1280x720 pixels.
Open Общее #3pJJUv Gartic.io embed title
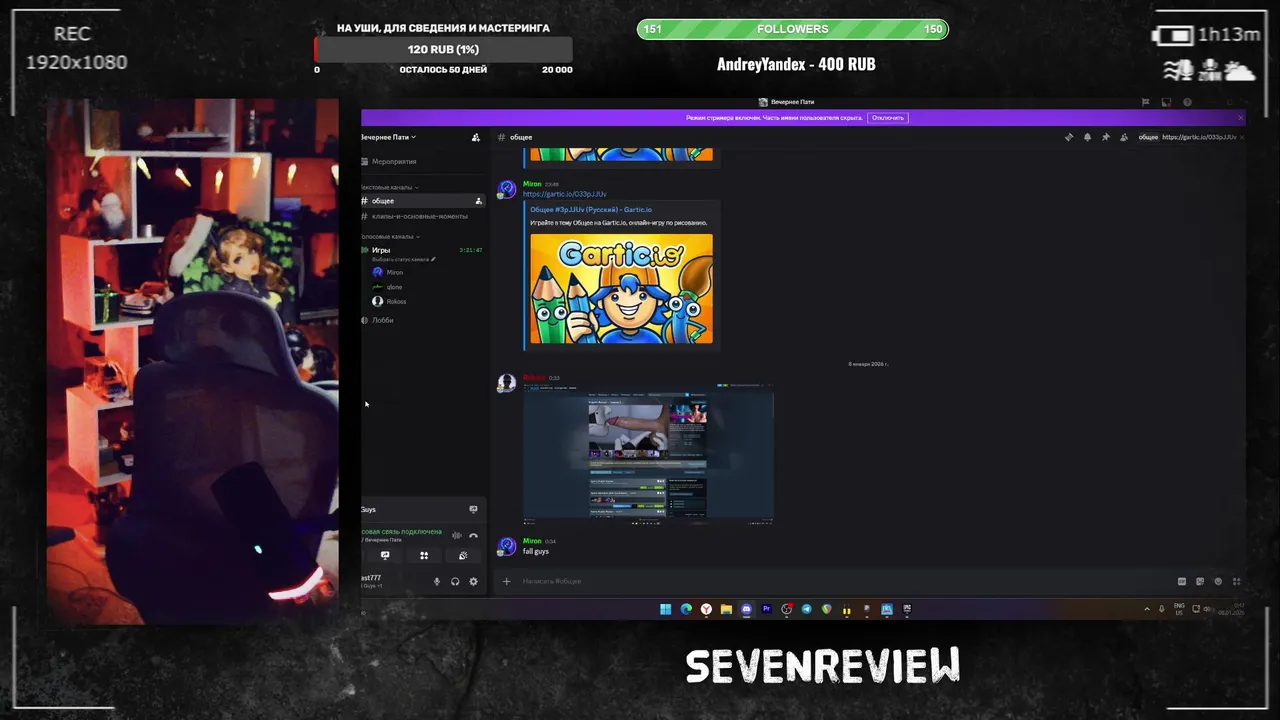(x=591, y=210)
